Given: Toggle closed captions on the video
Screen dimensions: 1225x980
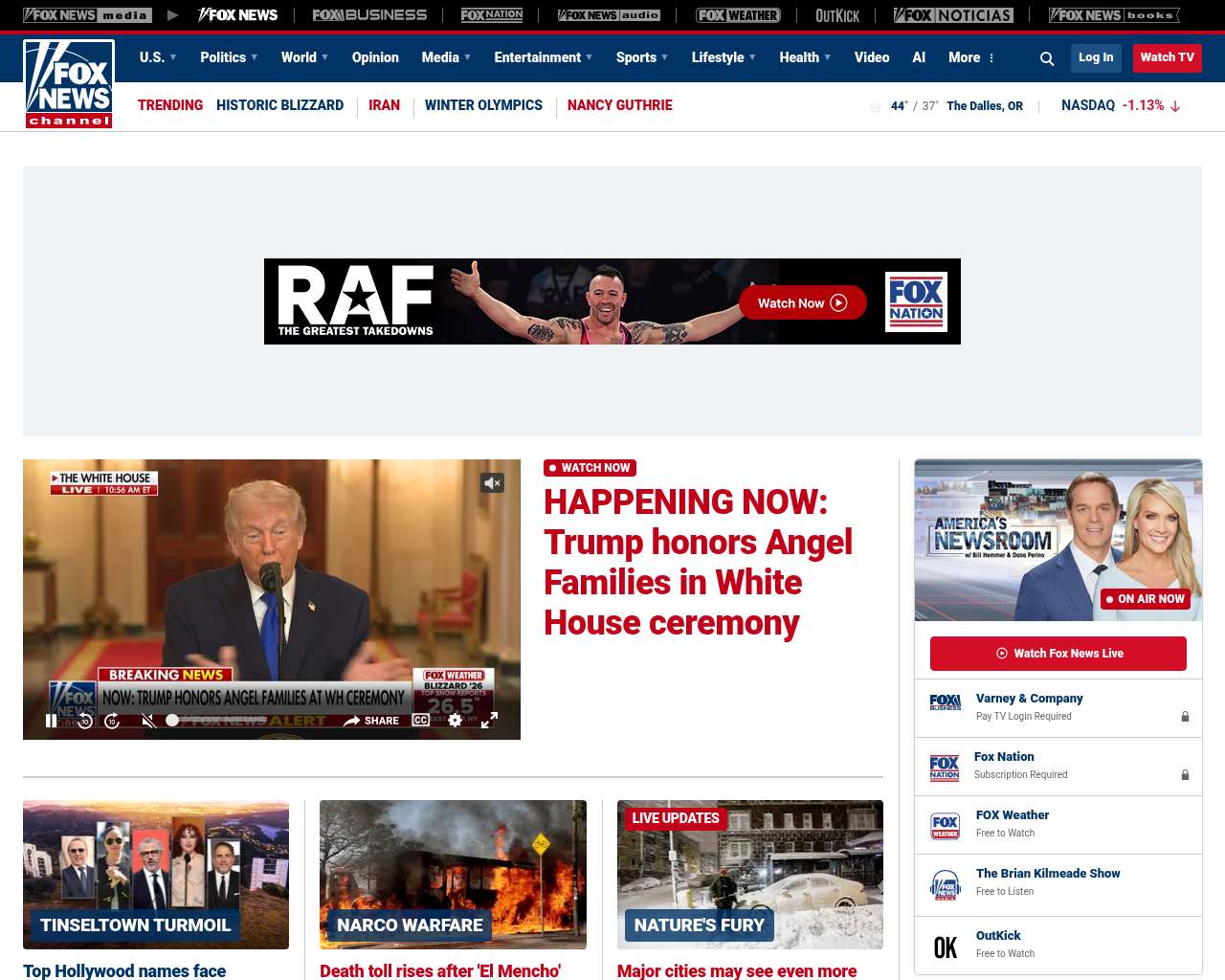Looking at the screenshot, I should click(x=421, y=720).
